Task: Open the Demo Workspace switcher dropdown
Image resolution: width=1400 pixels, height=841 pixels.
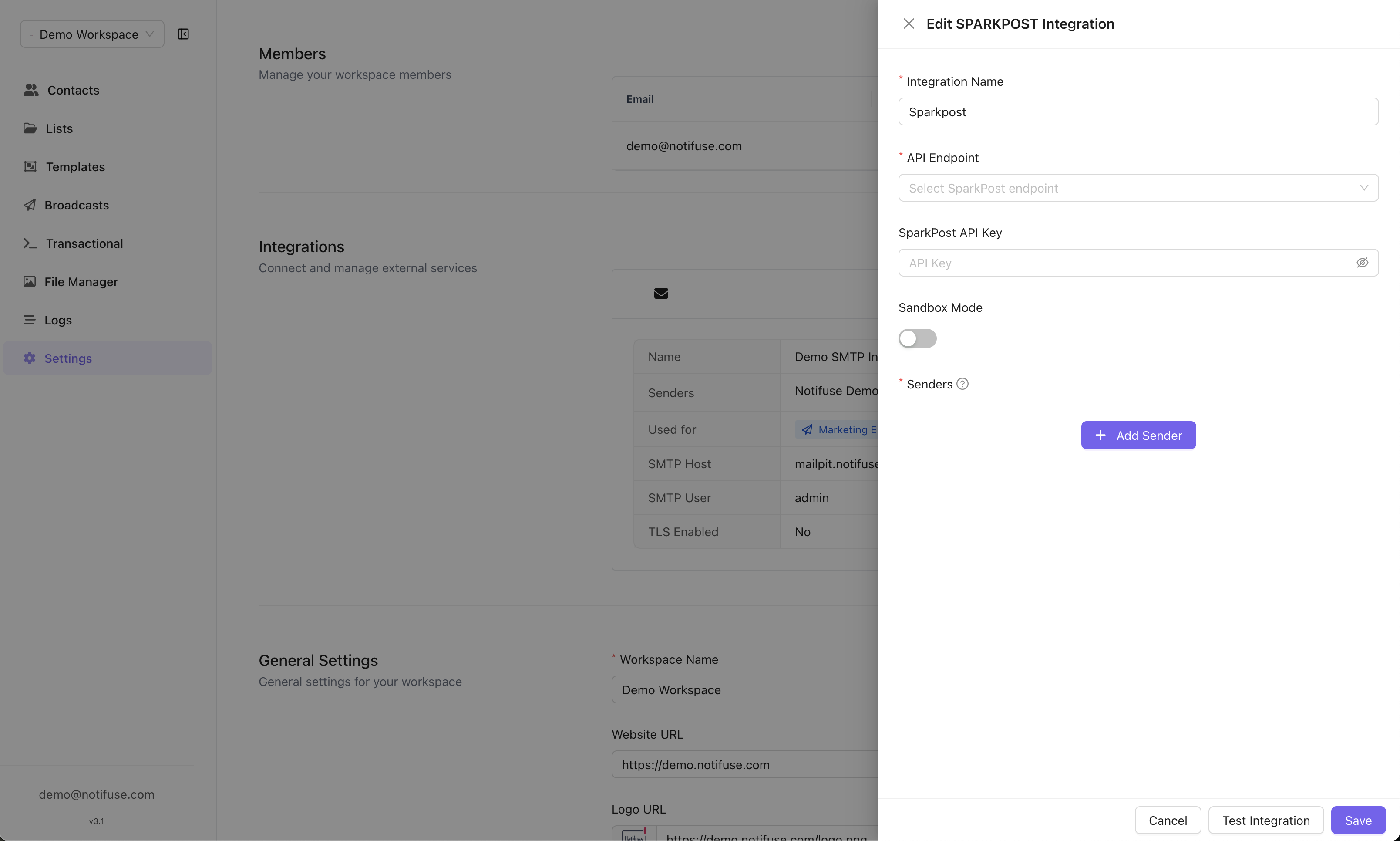Action: tap(92, 34)
